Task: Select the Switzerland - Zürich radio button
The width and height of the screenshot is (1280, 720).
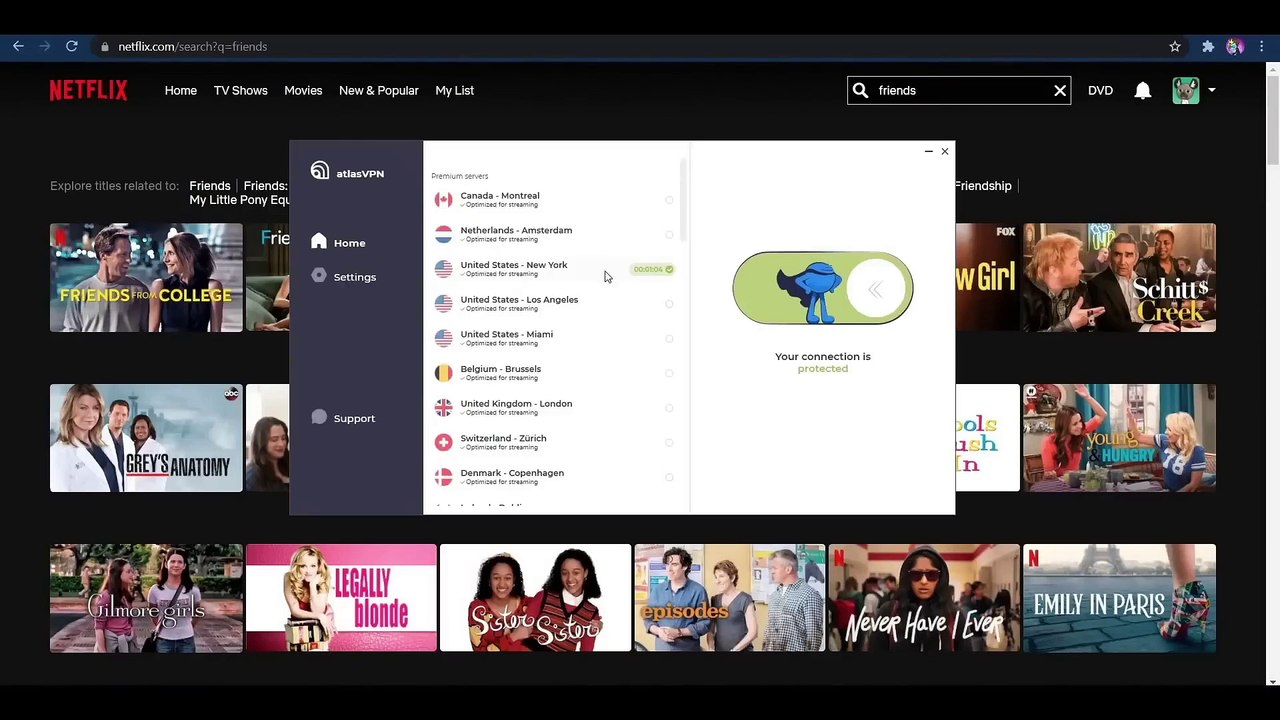Action: point(669,442)
